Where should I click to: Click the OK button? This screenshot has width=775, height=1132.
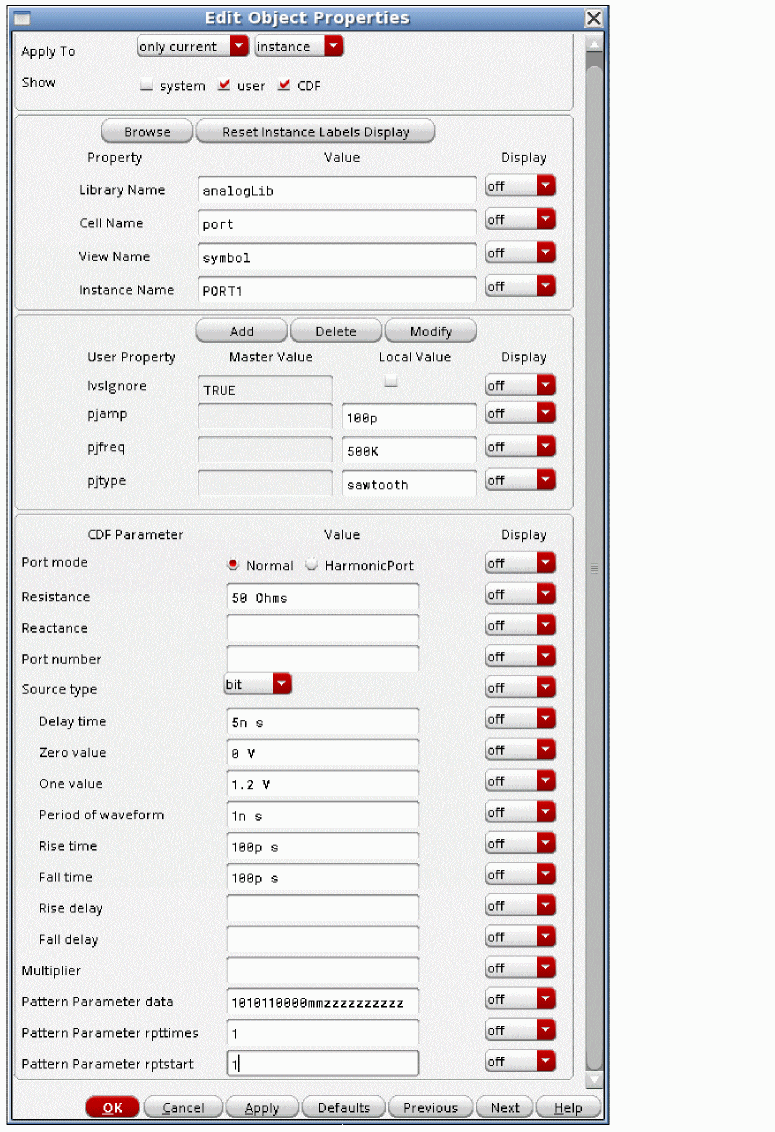(112, 1108)
